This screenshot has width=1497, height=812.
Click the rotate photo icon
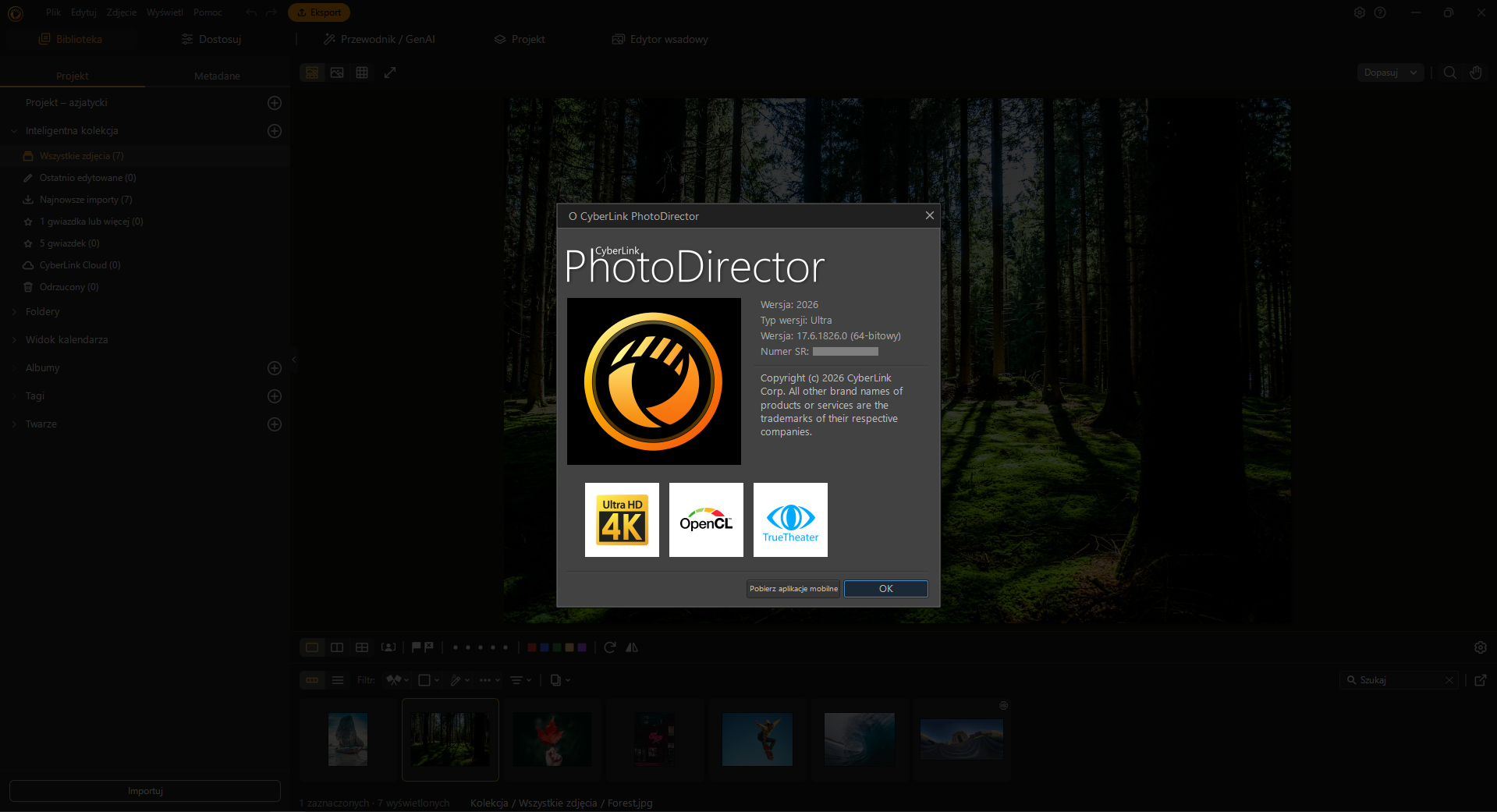(x=610, y=647)
